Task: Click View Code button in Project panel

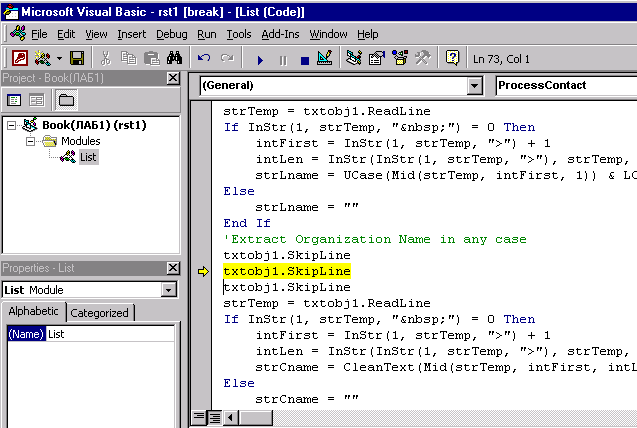Action: (15, 100)
